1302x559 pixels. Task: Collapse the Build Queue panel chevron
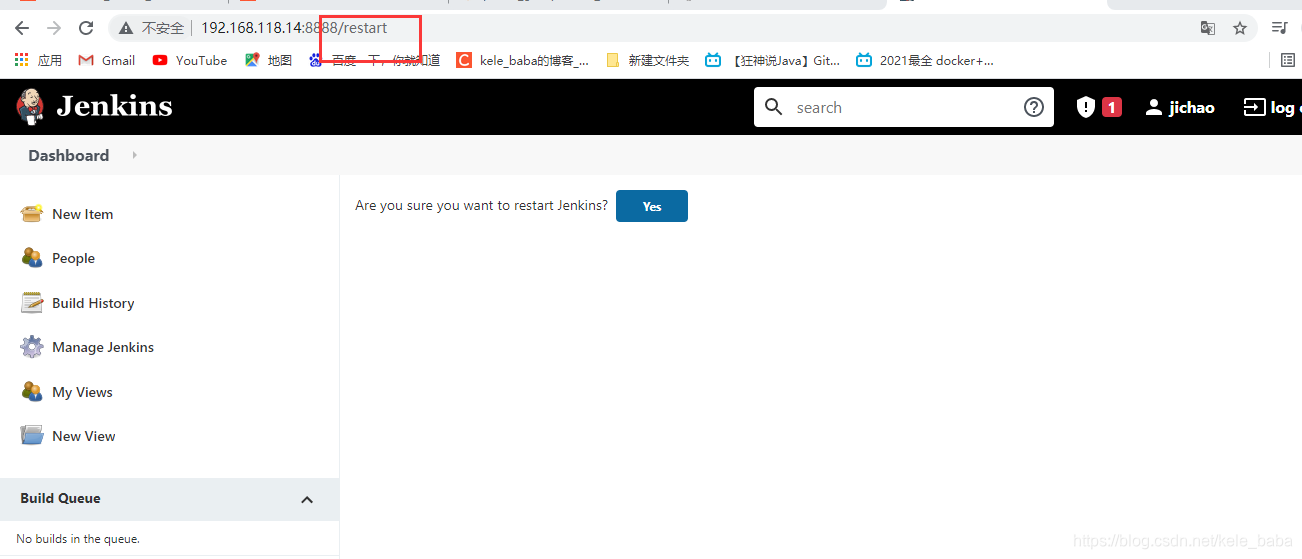coord(307,499)
